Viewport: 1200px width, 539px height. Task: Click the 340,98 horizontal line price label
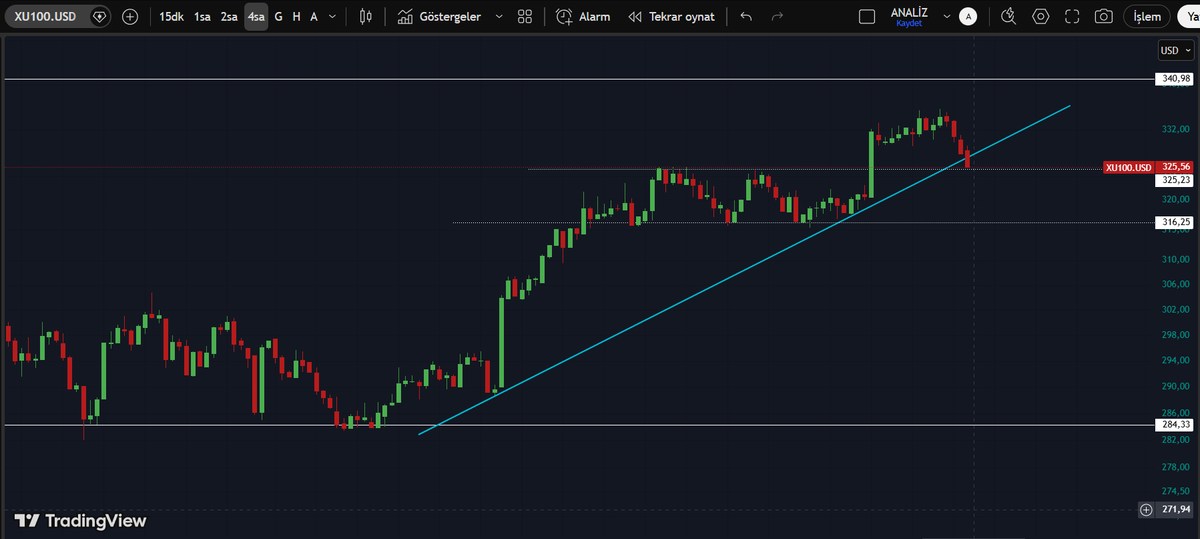(1174, 79)
